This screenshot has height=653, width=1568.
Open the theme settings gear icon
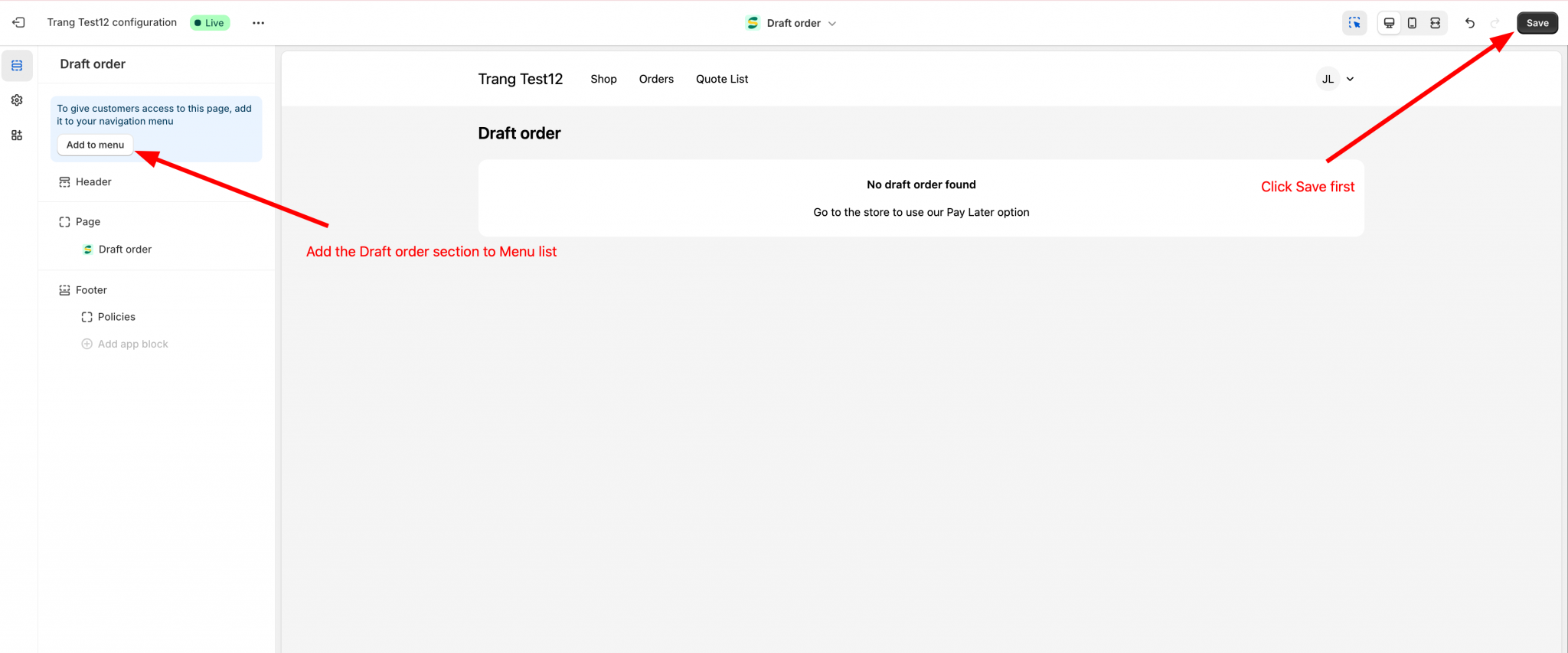click(17, 100)
